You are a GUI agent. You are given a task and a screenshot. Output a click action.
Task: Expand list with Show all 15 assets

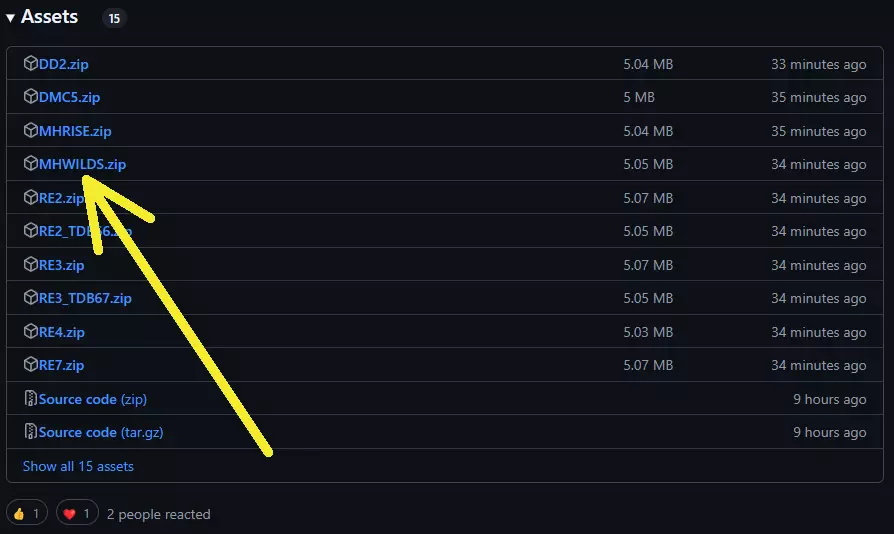(78, 466)
